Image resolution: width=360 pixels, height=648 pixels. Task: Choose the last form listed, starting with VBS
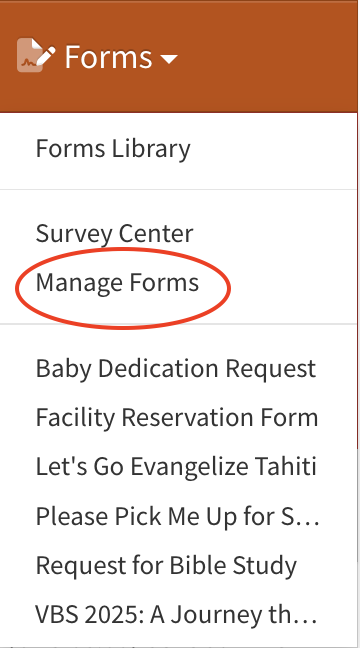click(x=176, y=615)
